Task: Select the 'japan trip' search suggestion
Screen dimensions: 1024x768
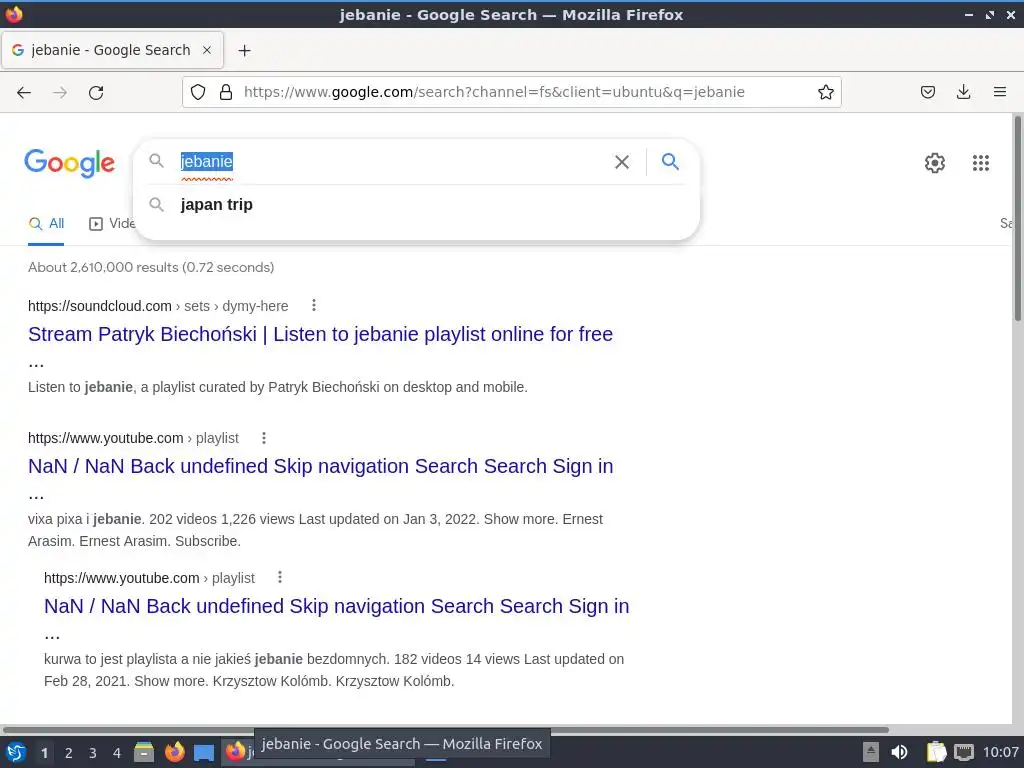Action: 416,204
